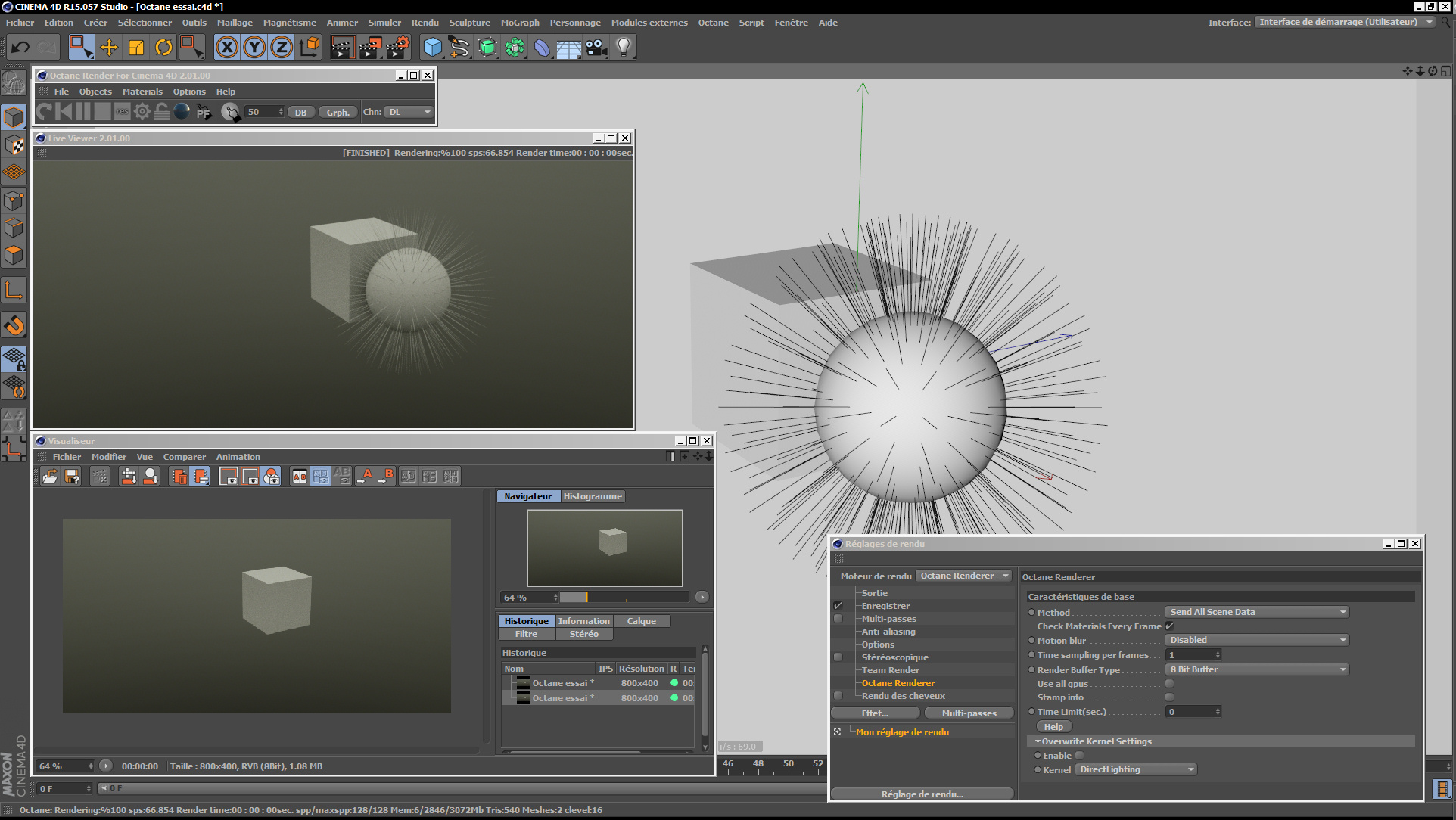Open the Render Buffer Type dropdown
Viewport: 1456px width, 820px height.
[x=1256, y=669]
